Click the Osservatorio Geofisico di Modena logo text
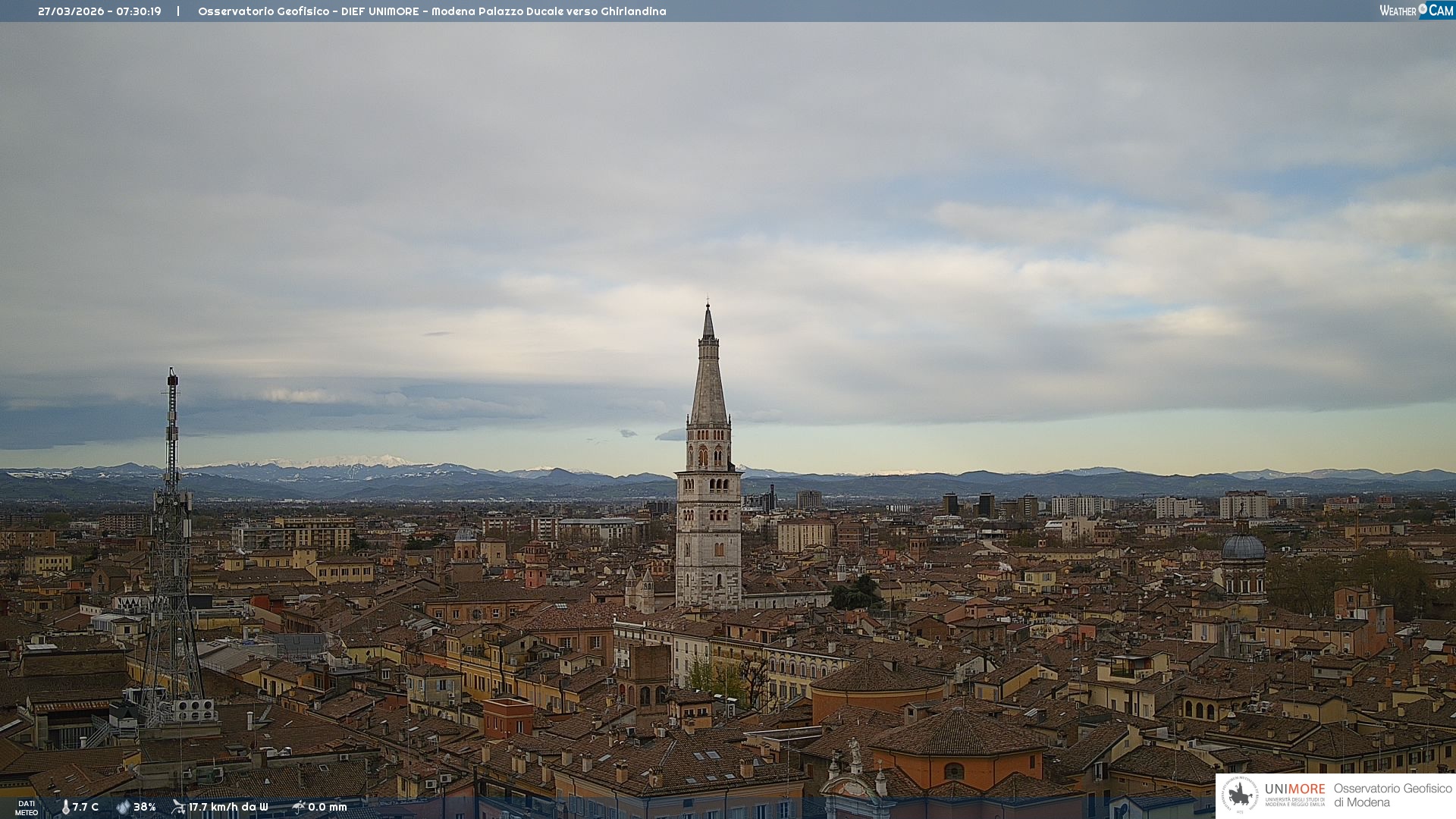This screenshot has width=1456, height=819. [1392, 795]
